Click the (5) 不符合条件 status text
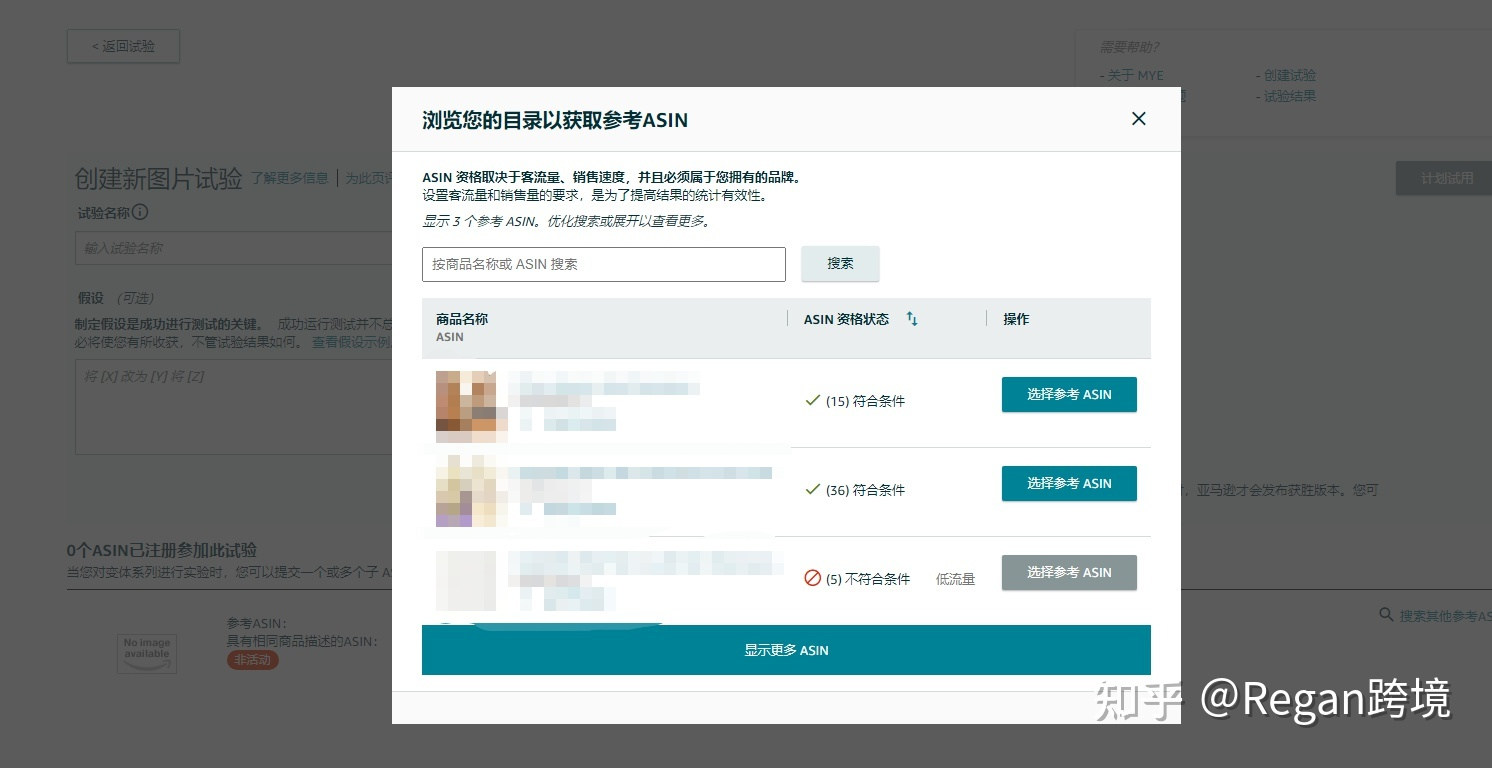Image resolution: width=1492 pixels, height=768 pixels. coord(868,579)
